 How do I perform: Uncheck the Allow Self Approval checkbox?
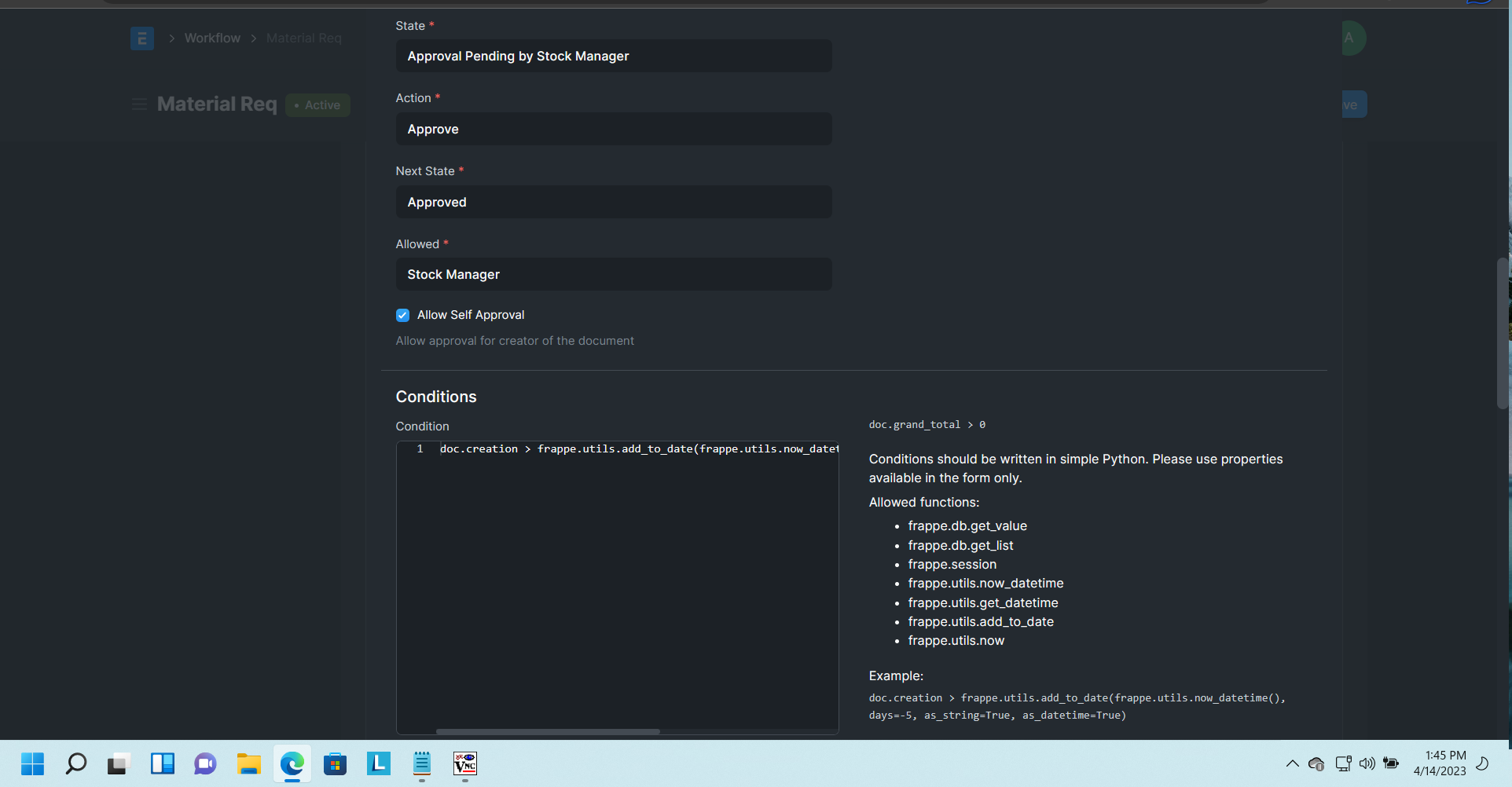pyautogui.click(x=402, y=314)
